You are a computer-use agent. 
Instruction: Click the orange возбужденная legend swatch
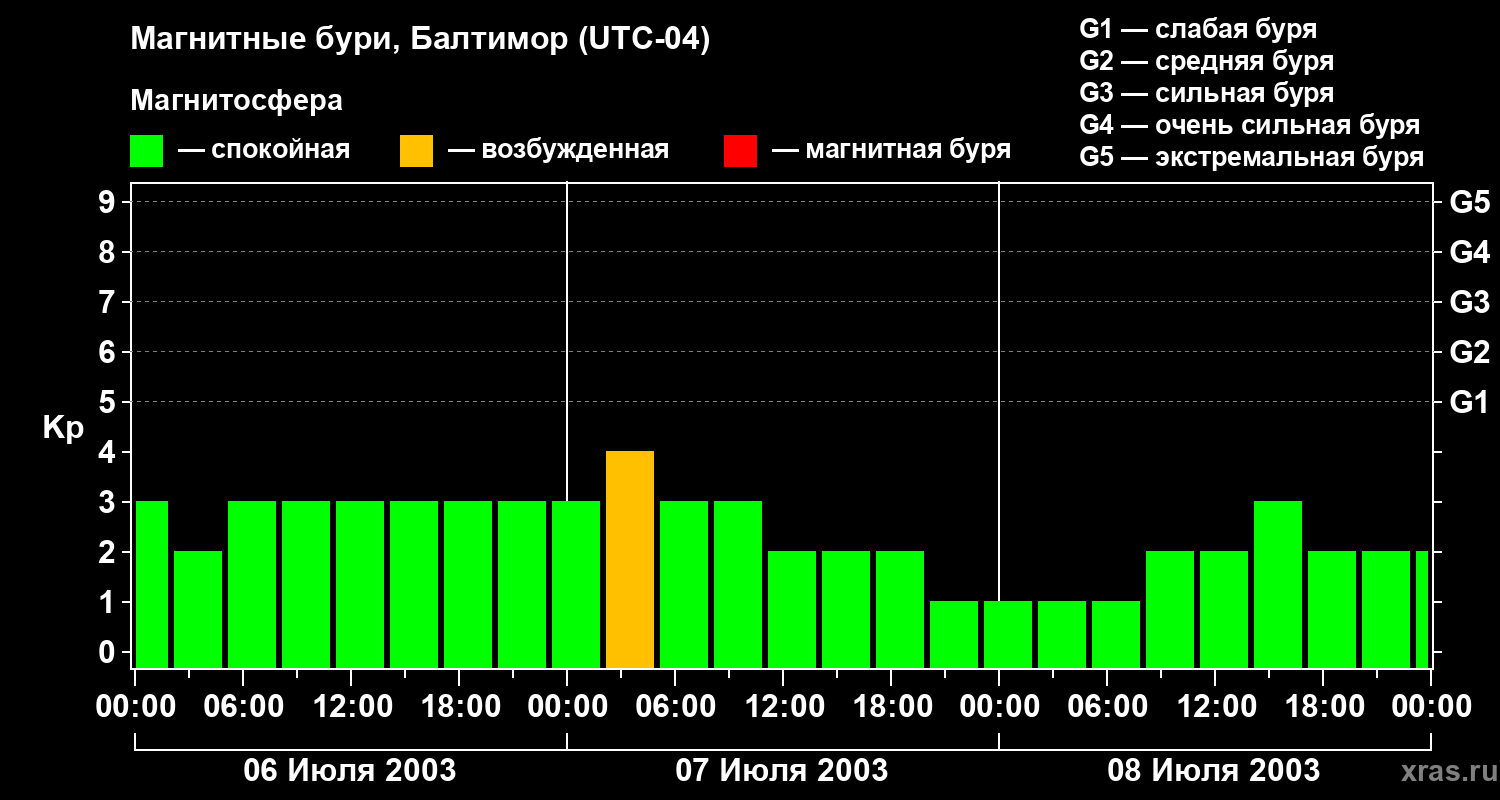tap(416, 150)
